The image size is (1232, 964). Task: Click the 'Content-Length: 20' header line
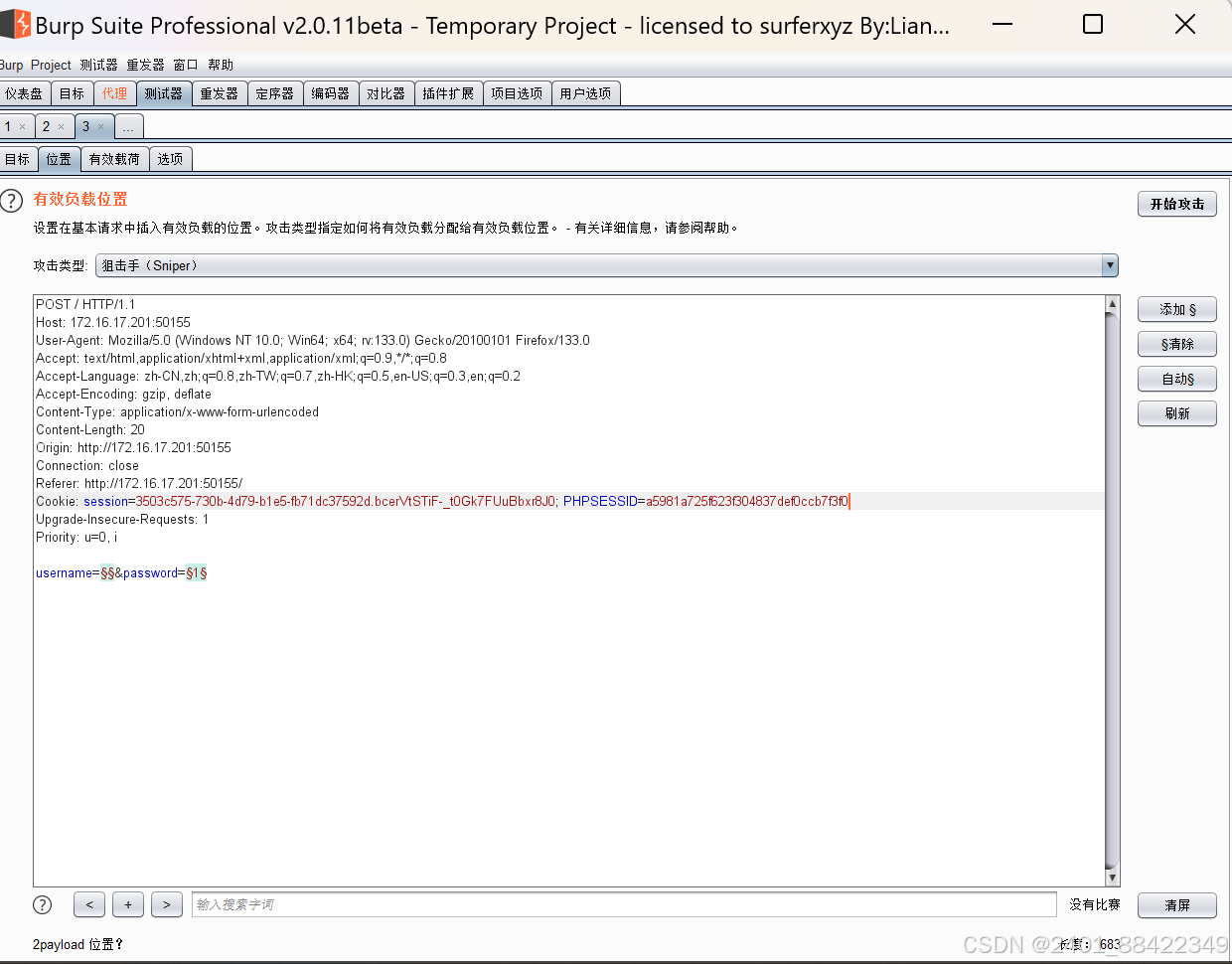(x=90, y=430)
